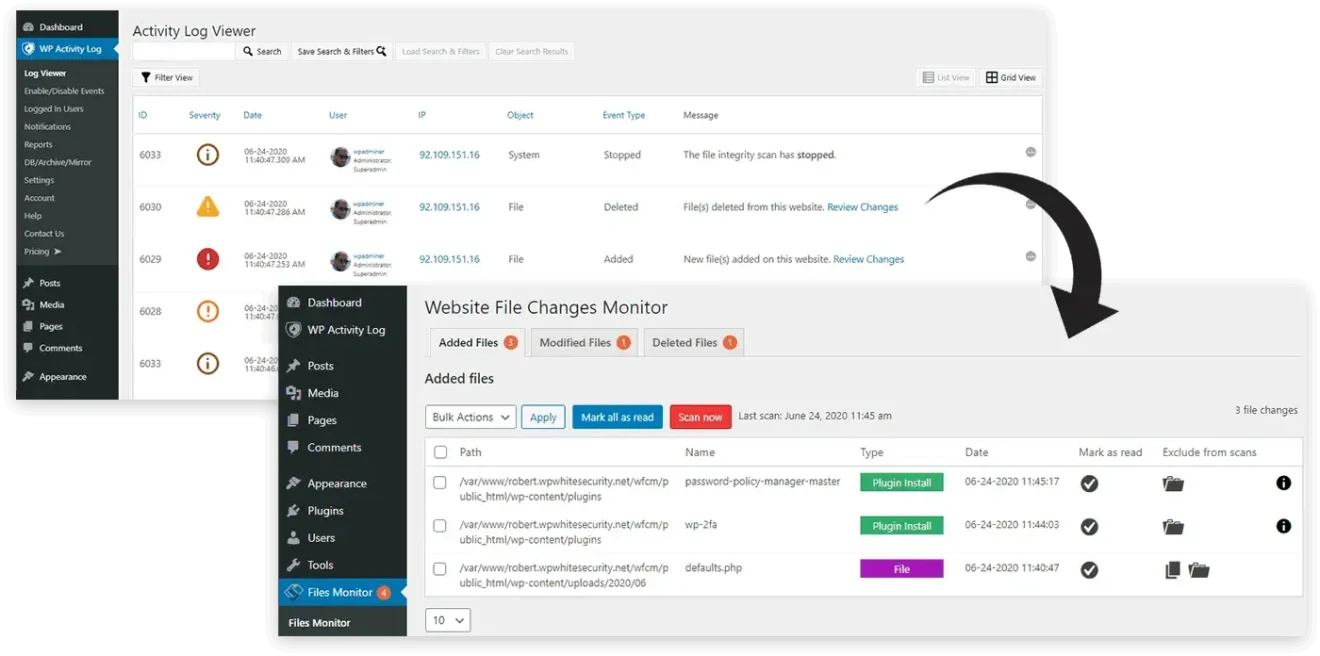Click Mark all as read button
The image size is (1320, 656).
[617, 417]
